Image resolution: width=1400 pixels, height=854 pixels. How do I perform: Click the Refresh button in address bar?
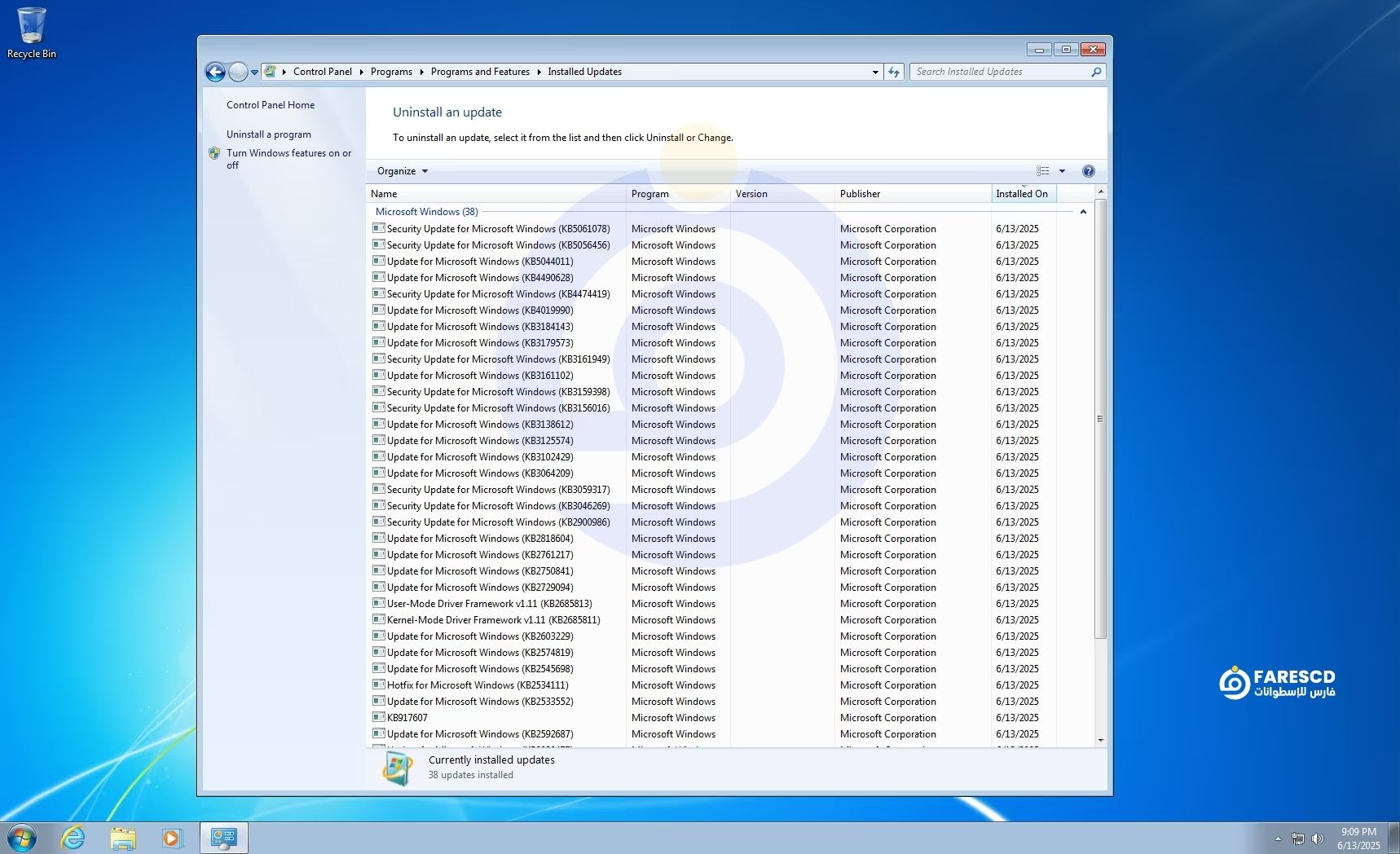894,72
